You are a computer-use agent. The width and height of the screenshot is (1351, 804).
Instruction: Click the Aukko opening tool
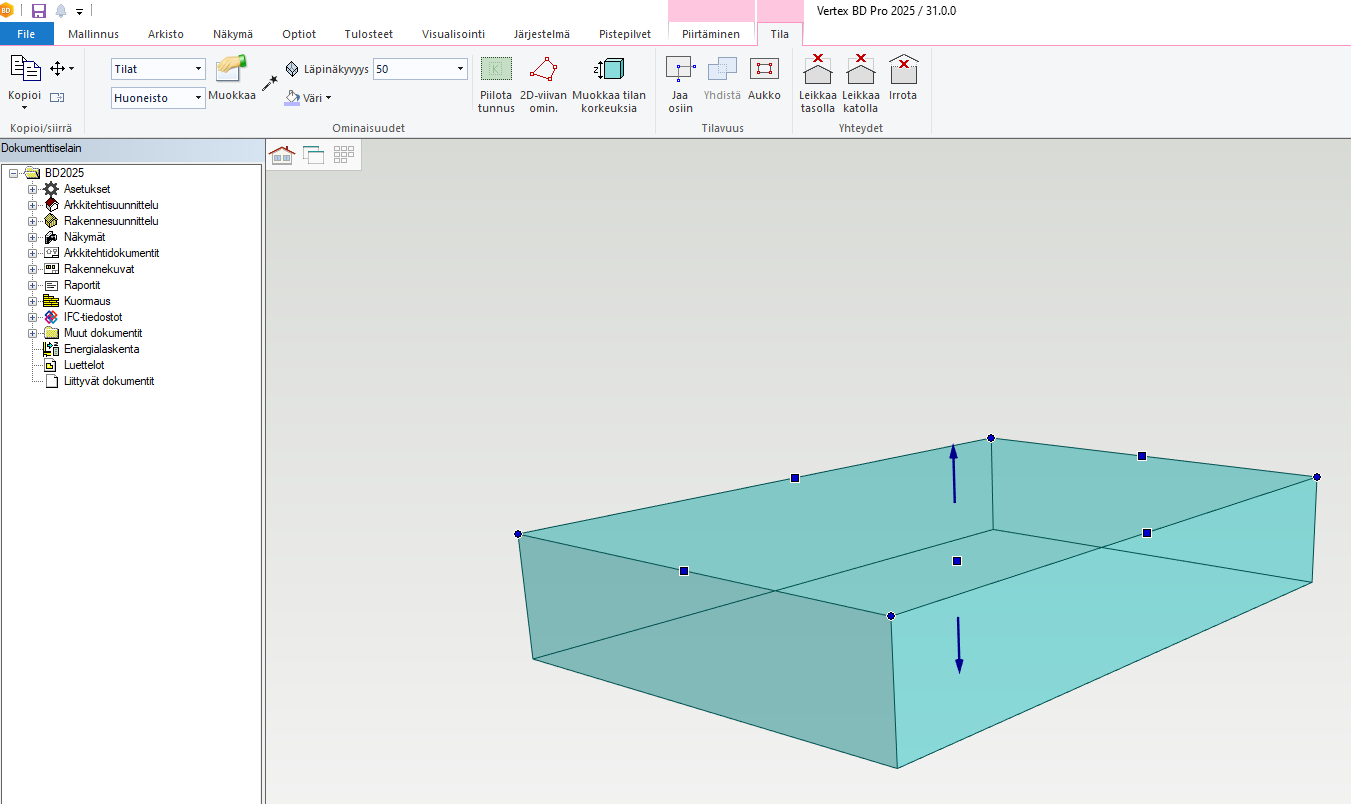coord(764,69)
